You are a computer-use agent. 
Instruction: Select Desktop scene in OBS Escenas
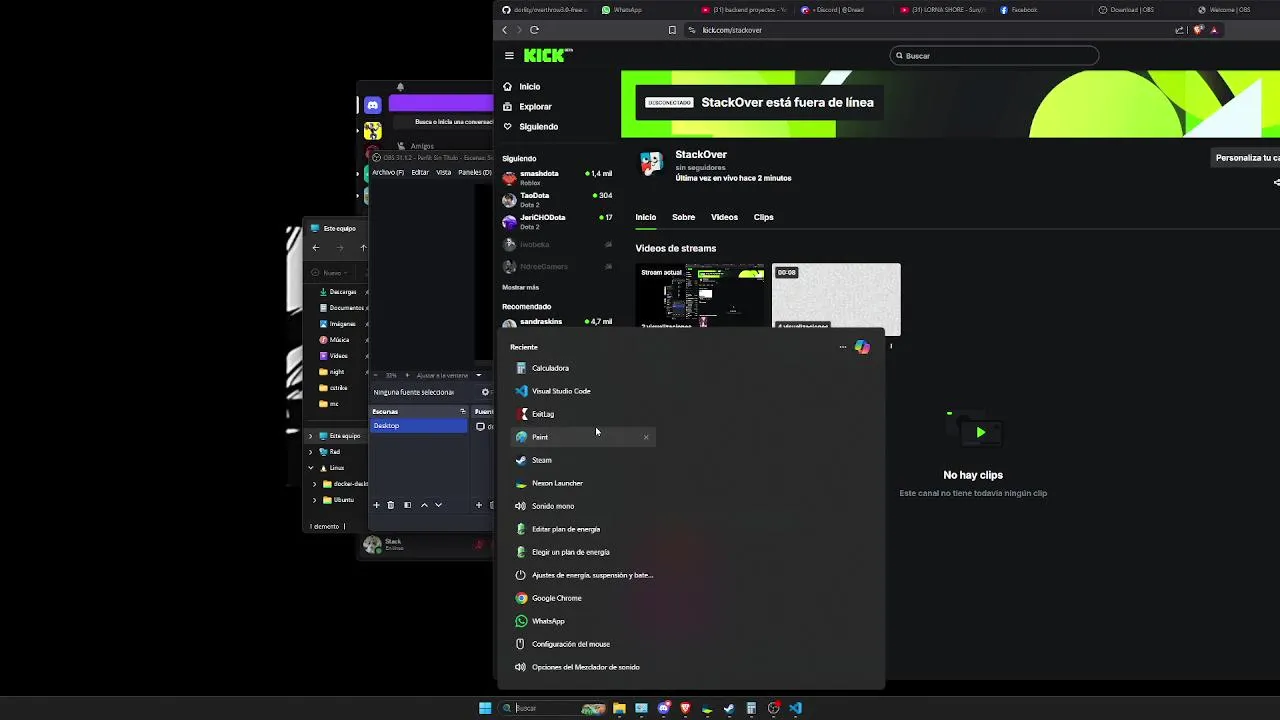tap(419, 426)
